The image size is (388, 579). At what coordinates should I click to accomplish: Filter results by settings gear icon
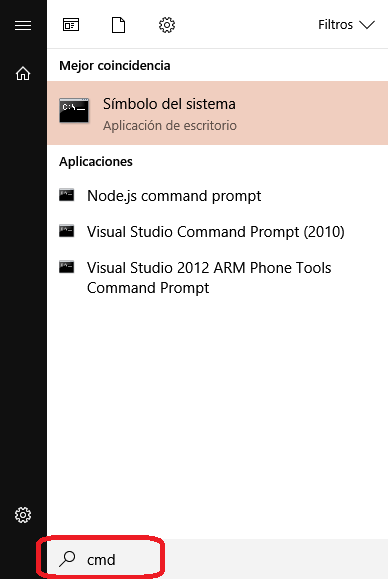click(x=167, y=25)
